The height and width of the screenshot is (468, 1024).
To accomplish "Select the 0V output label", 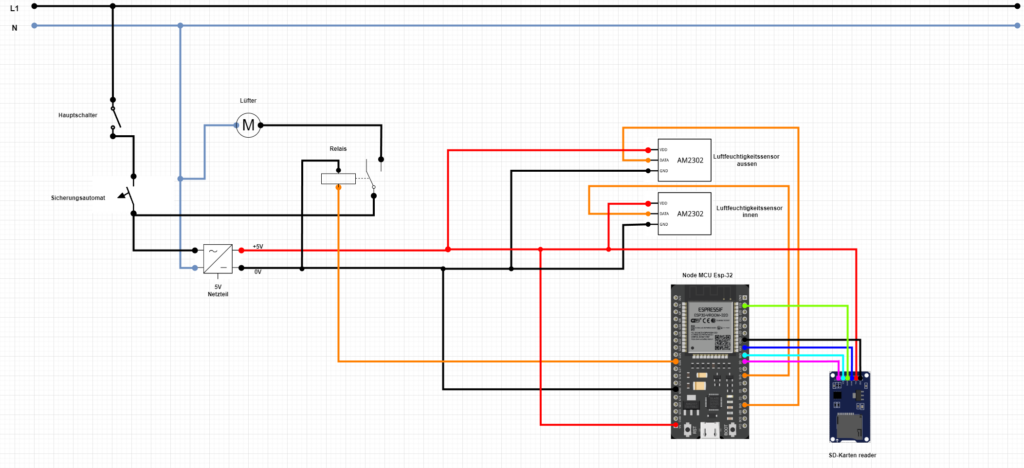I will (258, 270).
